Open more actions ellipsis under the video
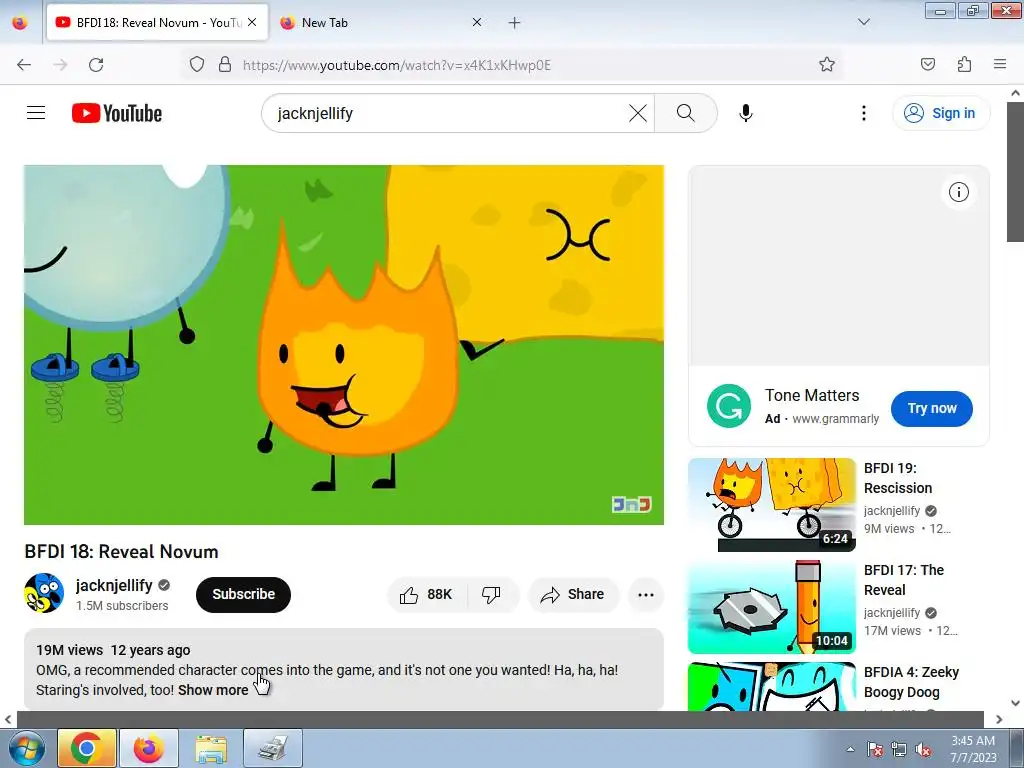 (646, 594)
